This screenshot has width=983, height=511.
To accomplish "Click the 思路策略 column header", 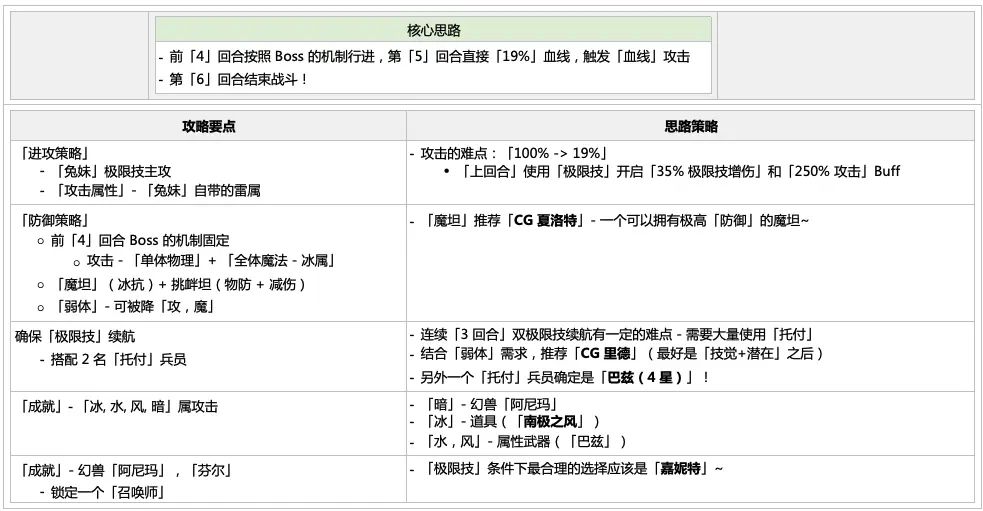I will [691, 126].
